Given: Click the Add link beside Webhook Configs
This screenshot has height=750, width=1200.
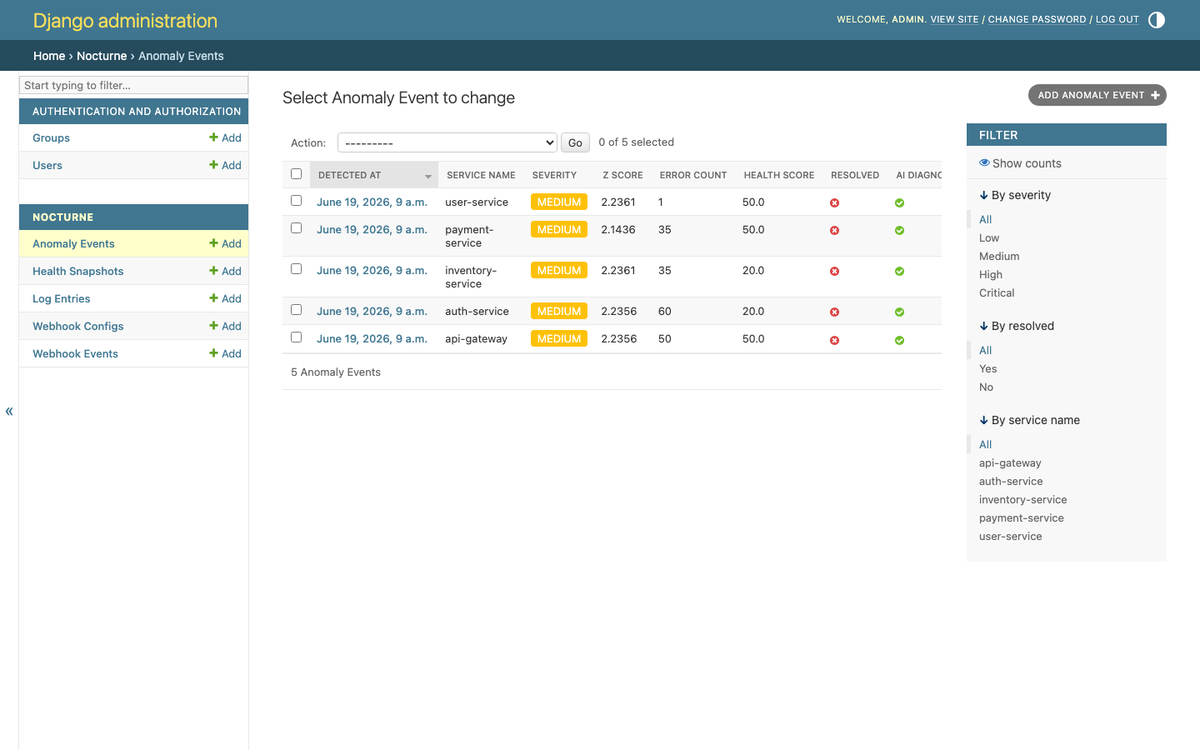Looking at the screenshot, I should click(225, 326).
